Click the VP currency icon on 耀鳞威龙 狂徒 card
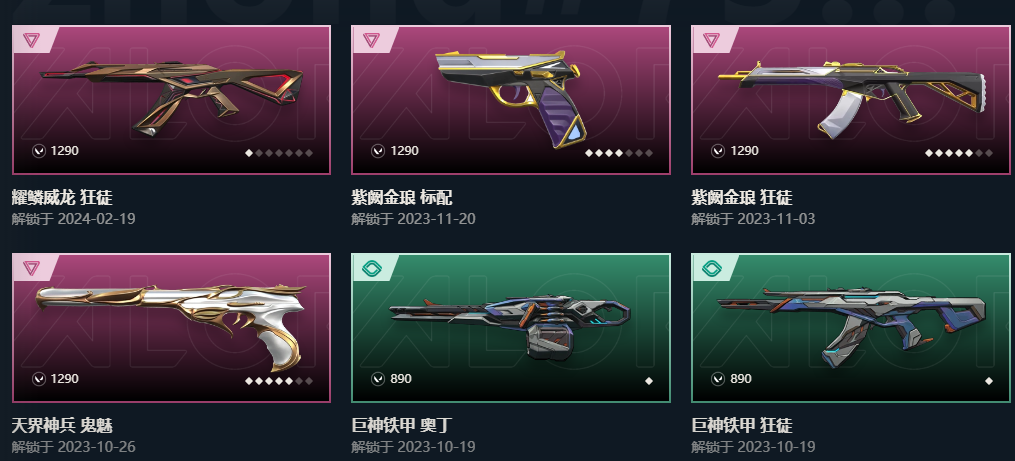The width and height of the screenshot is (1015, 461). point(39,151)
